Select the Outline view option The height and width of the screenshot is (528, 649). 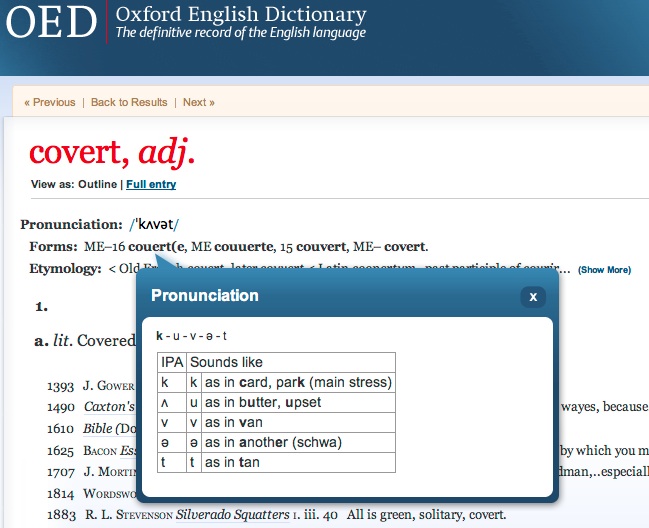[x=98, y=184]
